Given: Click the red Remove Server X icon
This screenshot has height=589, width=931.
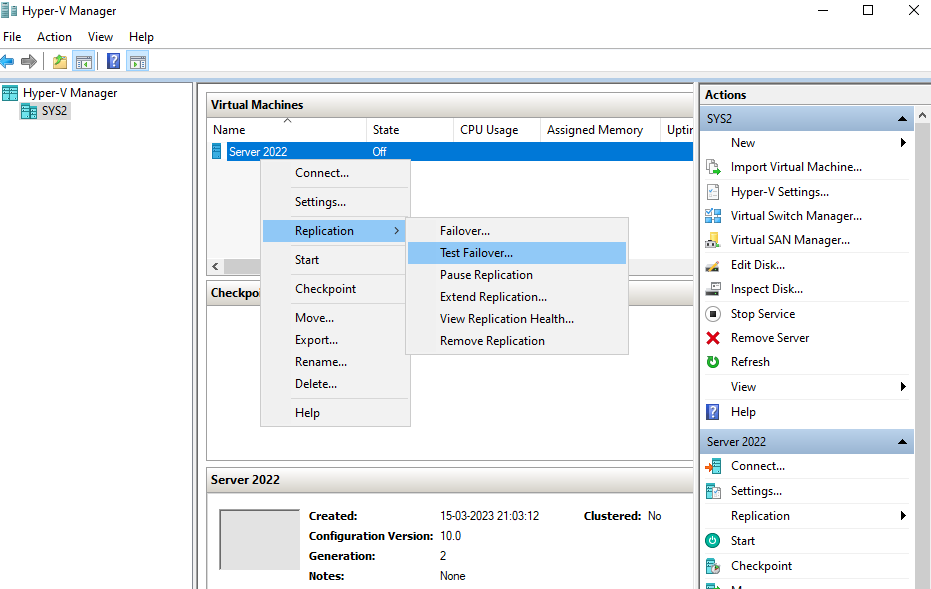Looking at the screenshot, I should tap(713, 338).
